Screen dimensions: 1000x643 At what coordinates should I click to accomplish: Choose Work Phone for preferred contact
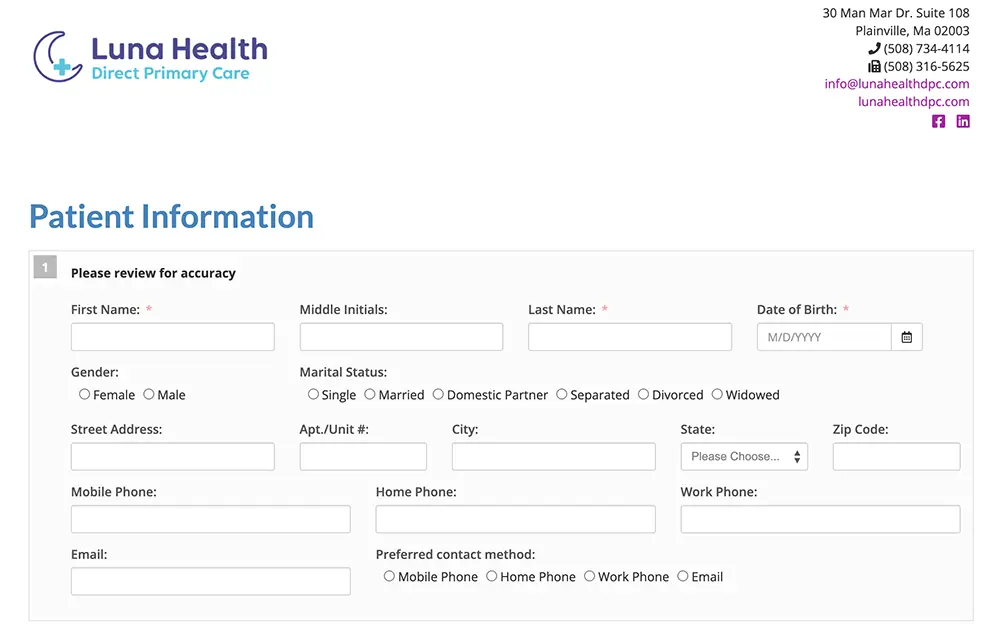coord(589,576)
